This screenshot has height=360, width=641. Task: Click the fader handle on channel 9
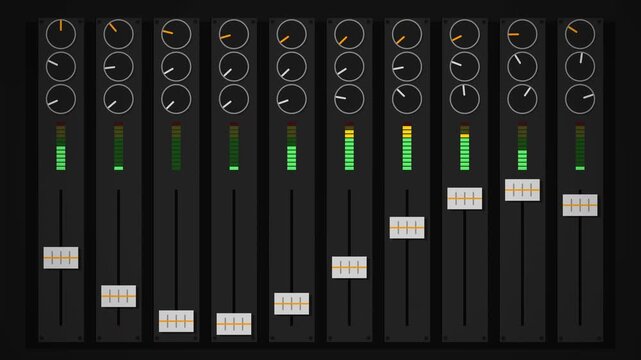click(522, 190)
